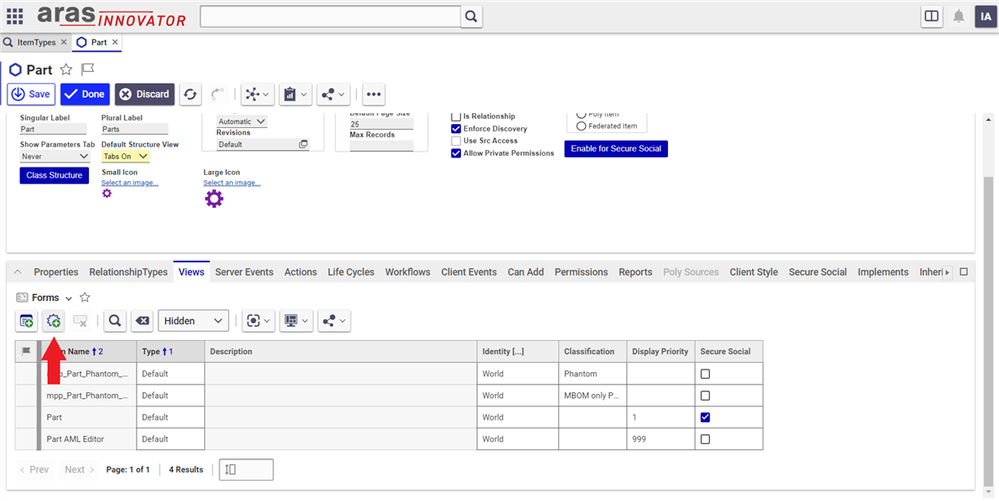The image size is (999, 501).
Task: Click the create new form icon
Action: point(27,321)
